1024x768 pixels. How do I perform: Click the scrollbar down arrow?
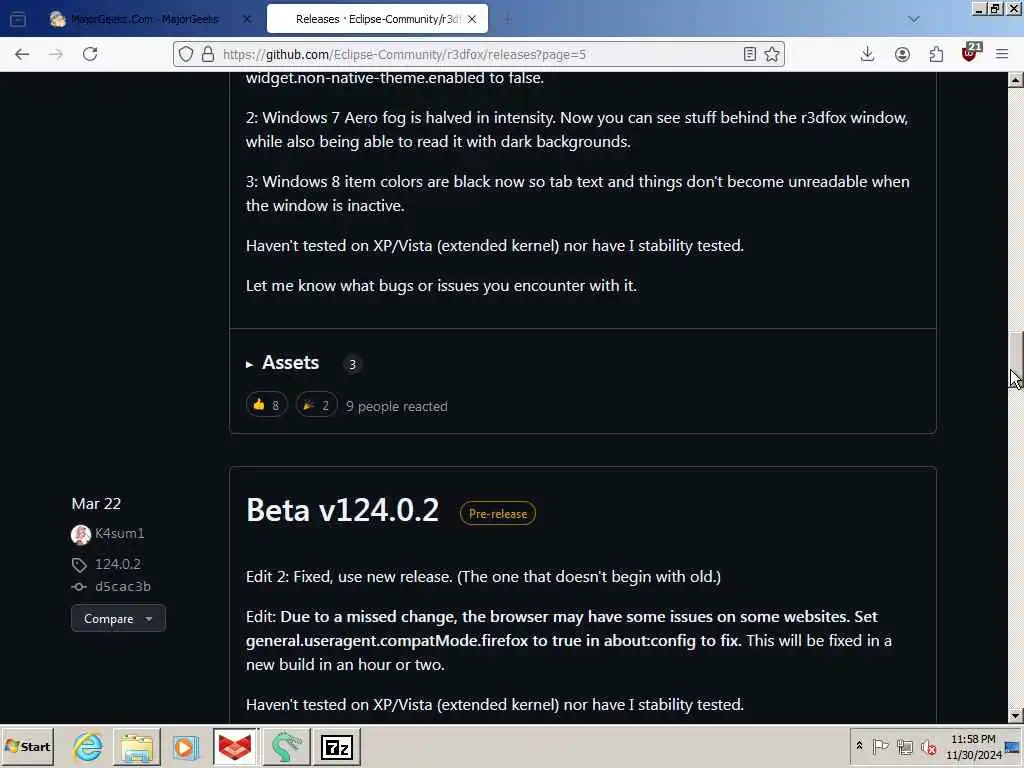click(x=1016, y=716)
